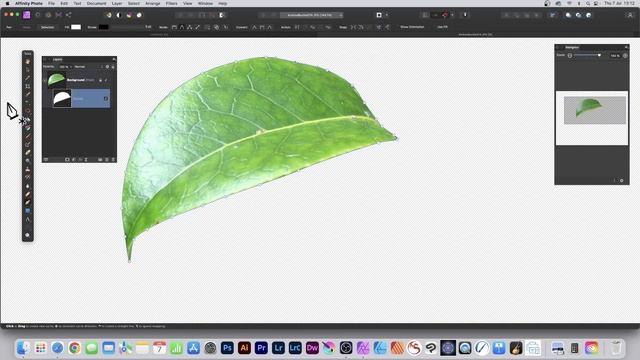The height and width of the screenshot is (360, 640).
Task: Select the View hand tool
Action: click(28, 62)
